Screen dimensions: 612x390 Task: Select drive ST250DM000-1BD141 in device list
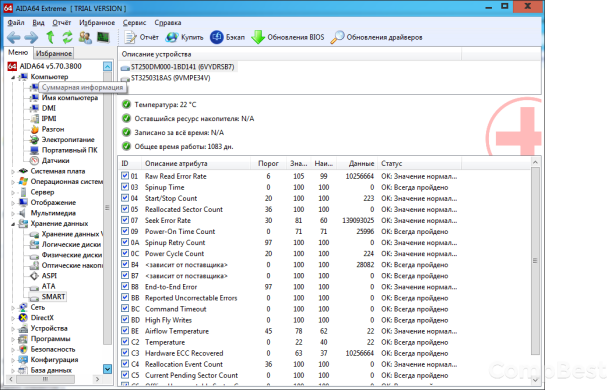(182, 67)
